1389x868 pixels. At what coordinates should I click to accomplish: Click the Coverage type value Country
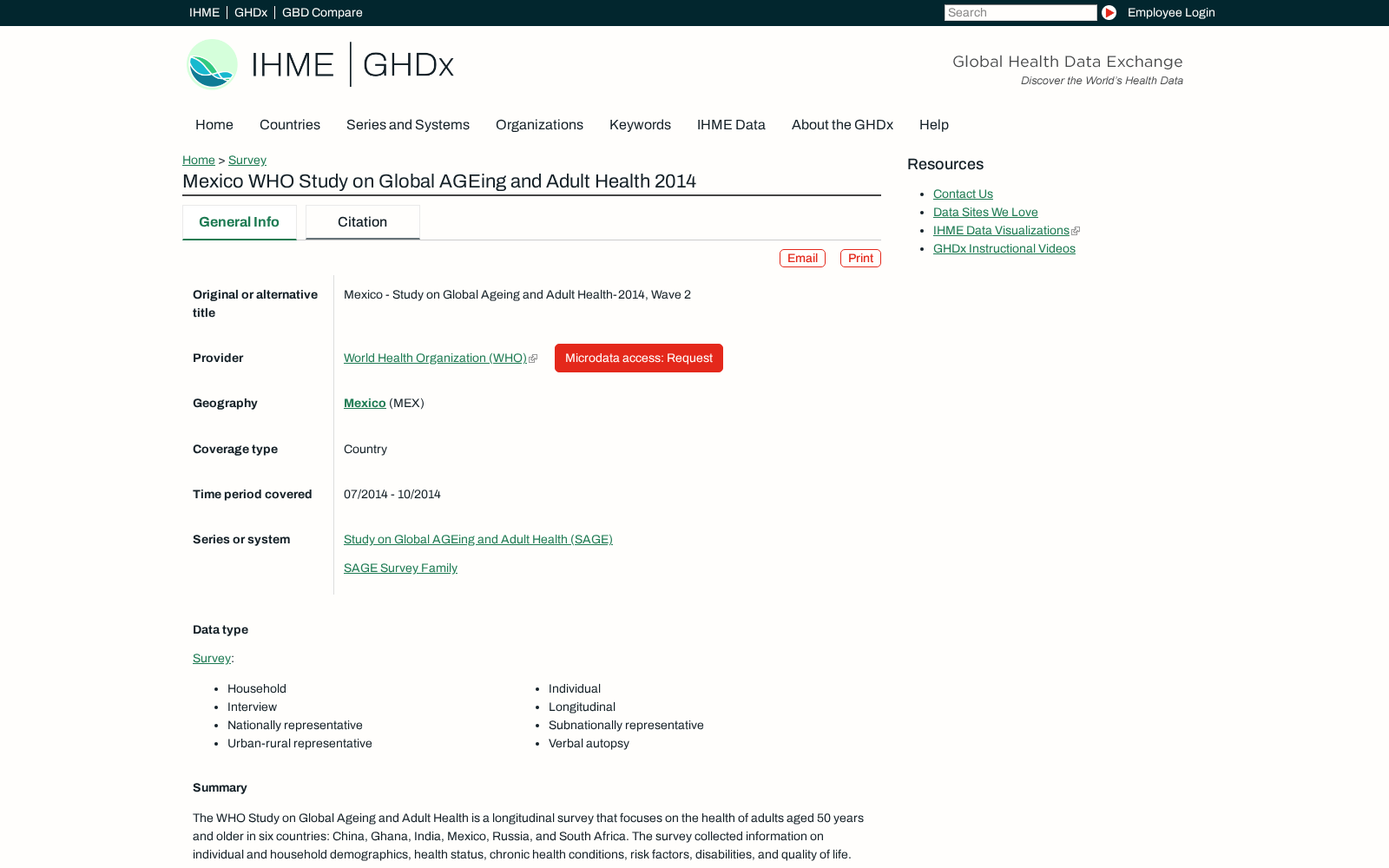tap(365, 449)
